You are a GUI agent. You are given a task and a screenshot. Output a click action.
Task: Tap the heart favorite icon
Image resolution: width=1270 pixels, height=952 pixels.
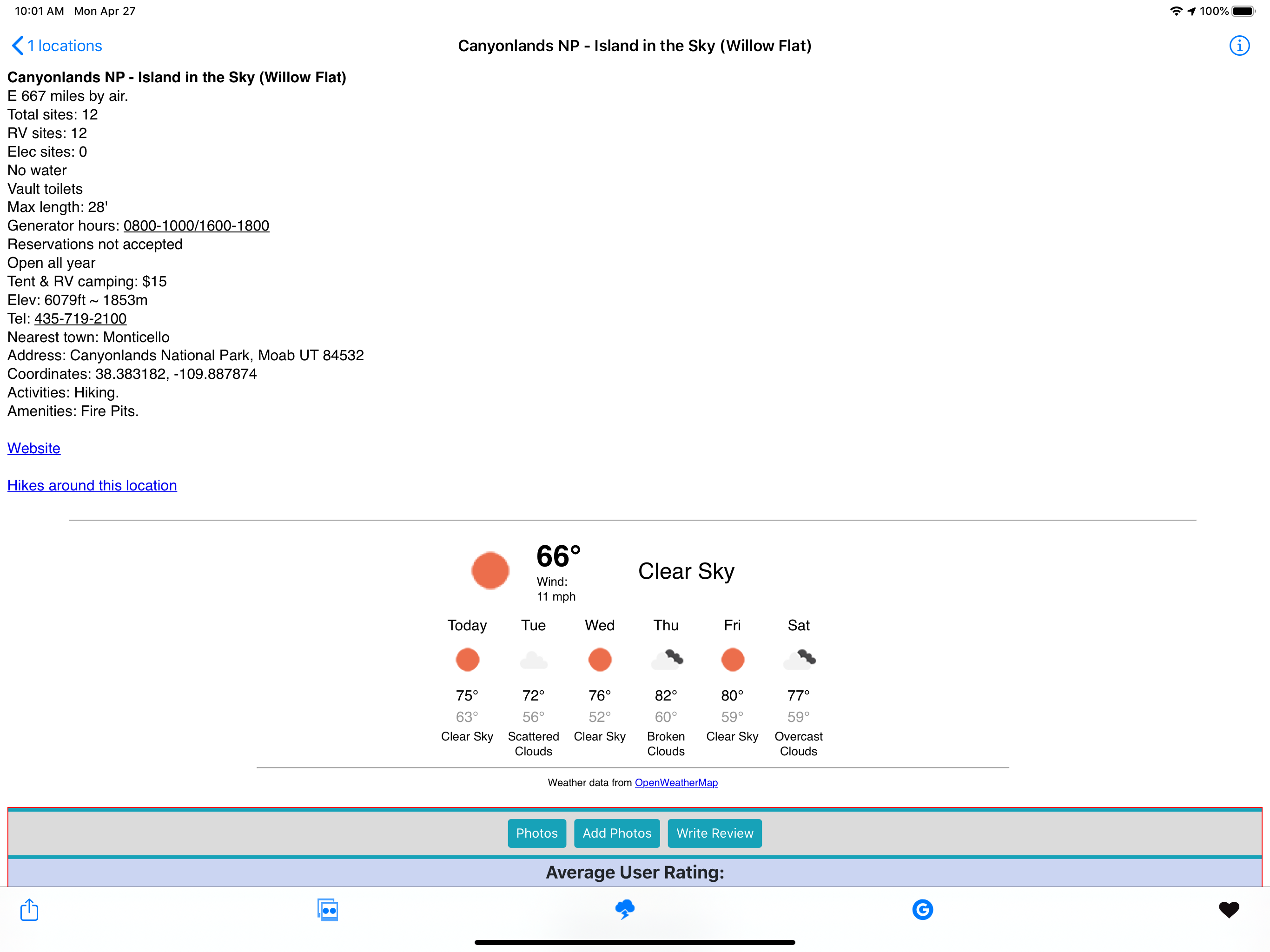coord(1229,910)
